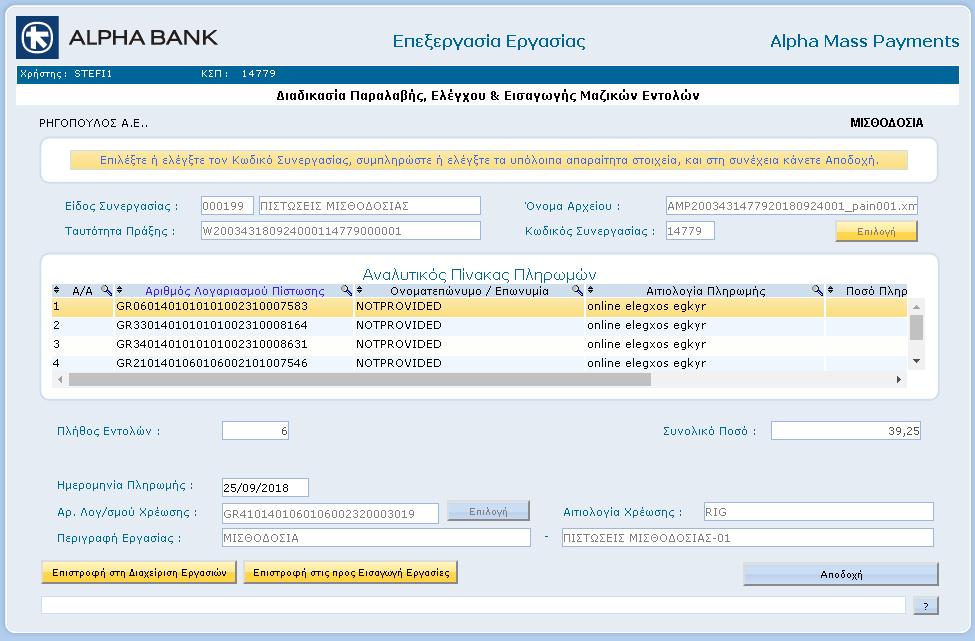
Task: Select account GR0601401010101002310007583
Action: coord(211,307)
